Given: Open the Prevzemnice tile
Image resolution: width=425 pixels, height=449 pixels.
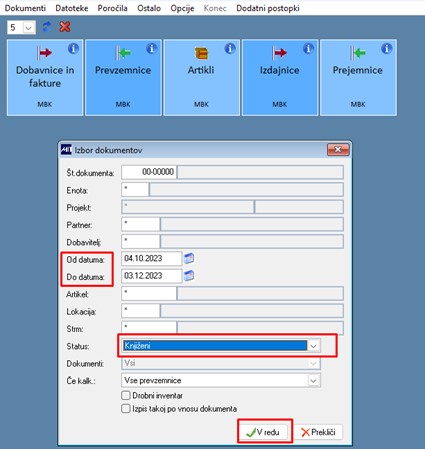Looking at the screenshot, I should [123, 78].
